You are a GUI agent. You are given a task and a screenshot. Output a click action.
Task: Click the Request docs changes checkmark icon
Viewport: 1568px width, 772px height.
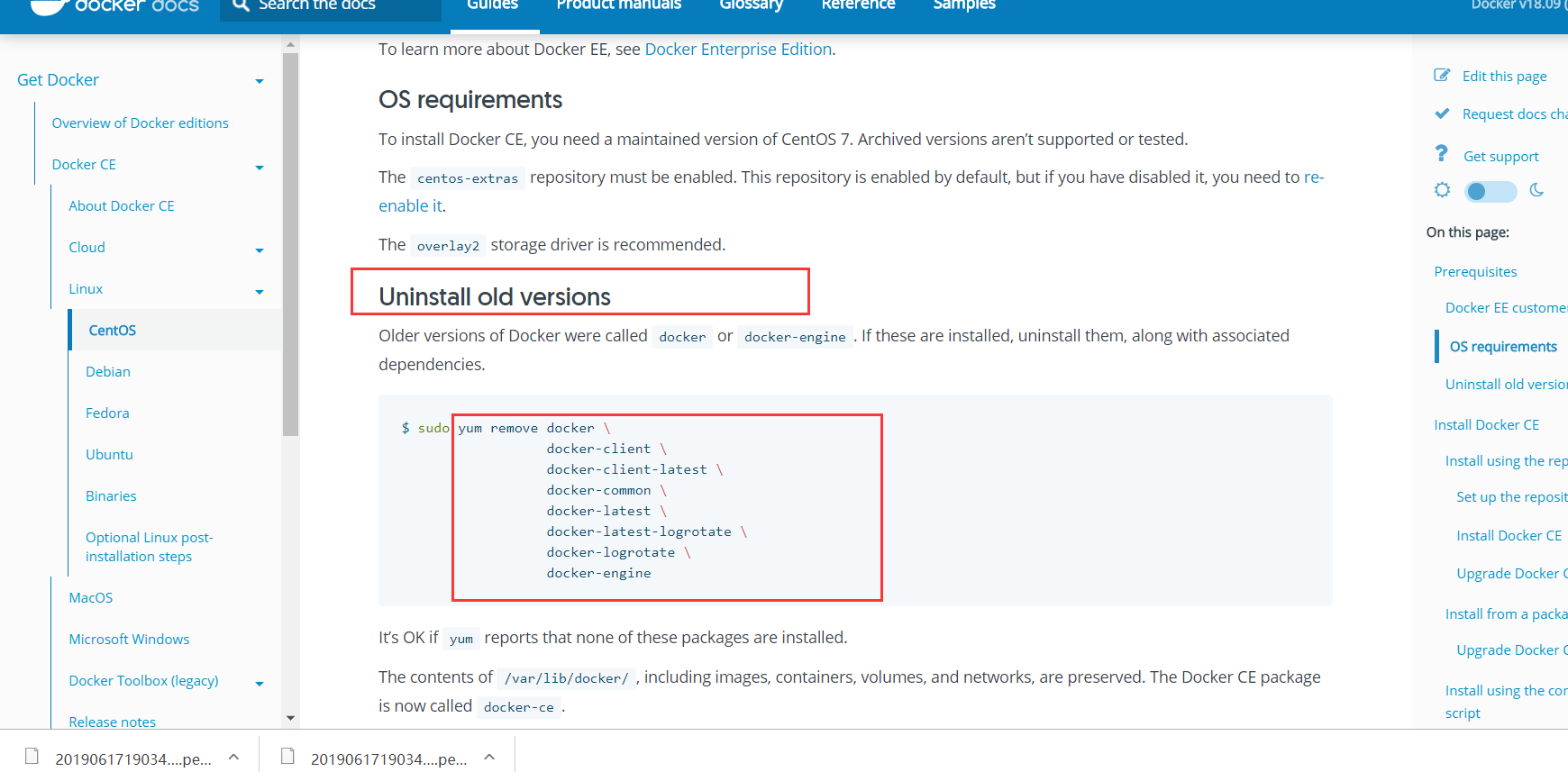(1442, 114)
